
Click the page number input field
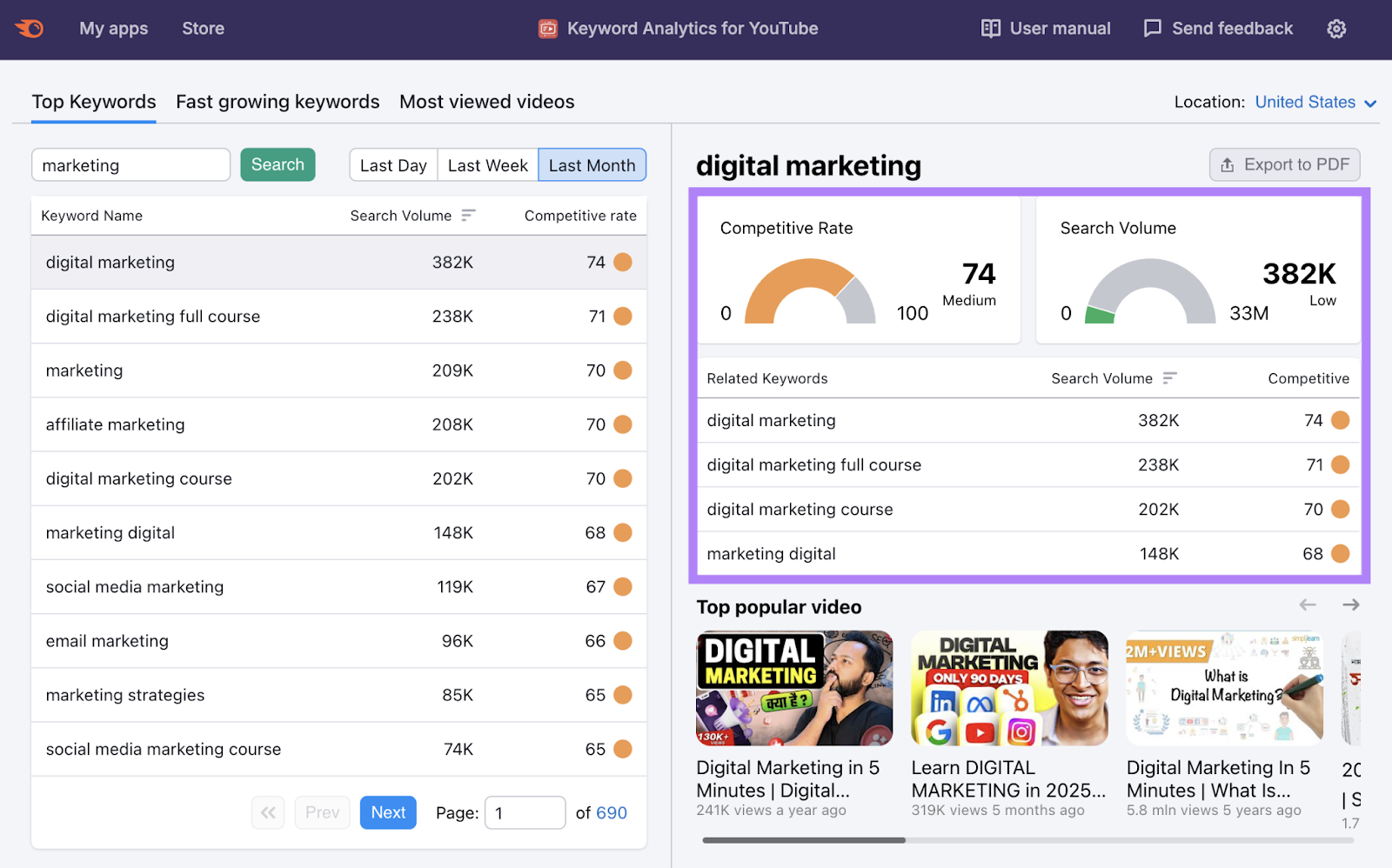coord(525,811)
